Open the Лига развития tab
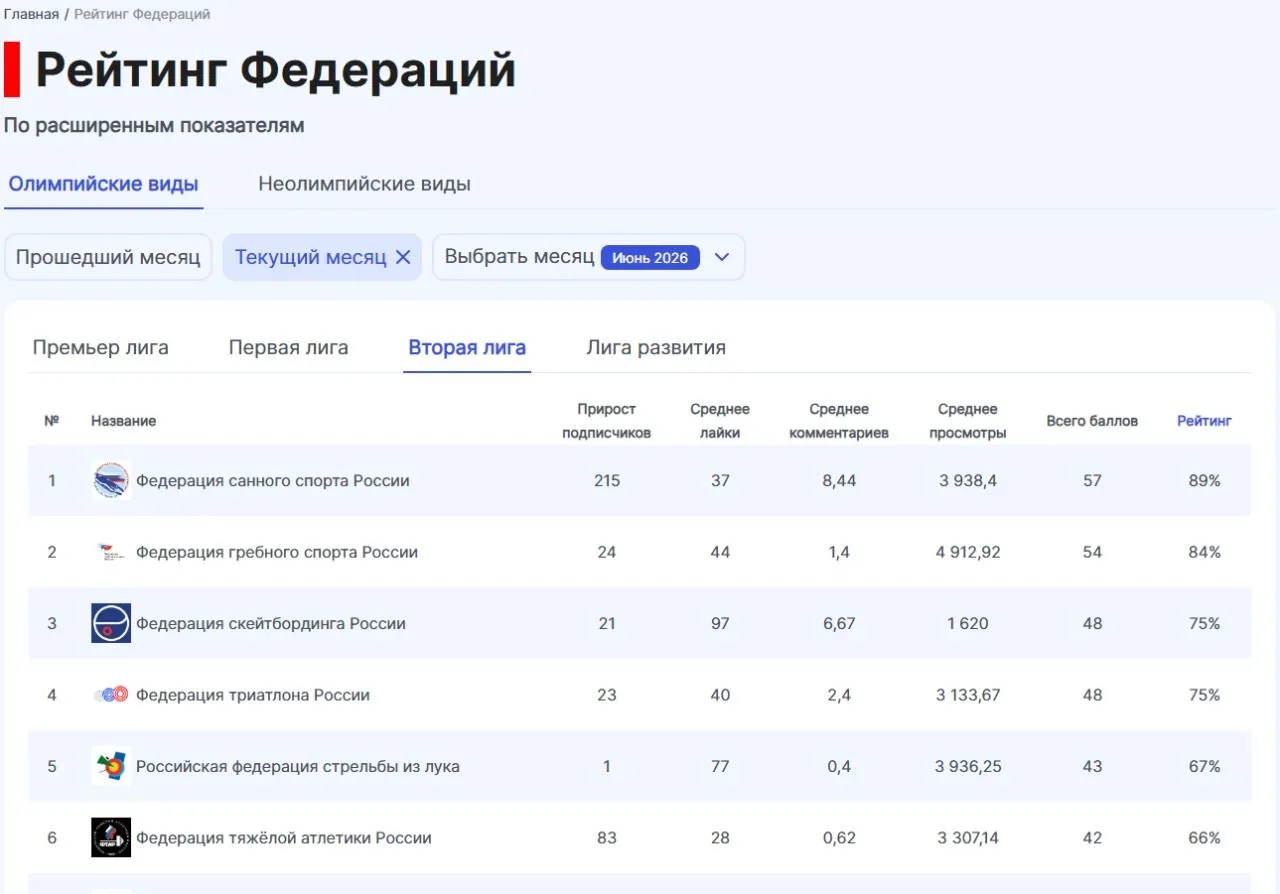This screenshot has width=1280, height=894. pos(656,348)
